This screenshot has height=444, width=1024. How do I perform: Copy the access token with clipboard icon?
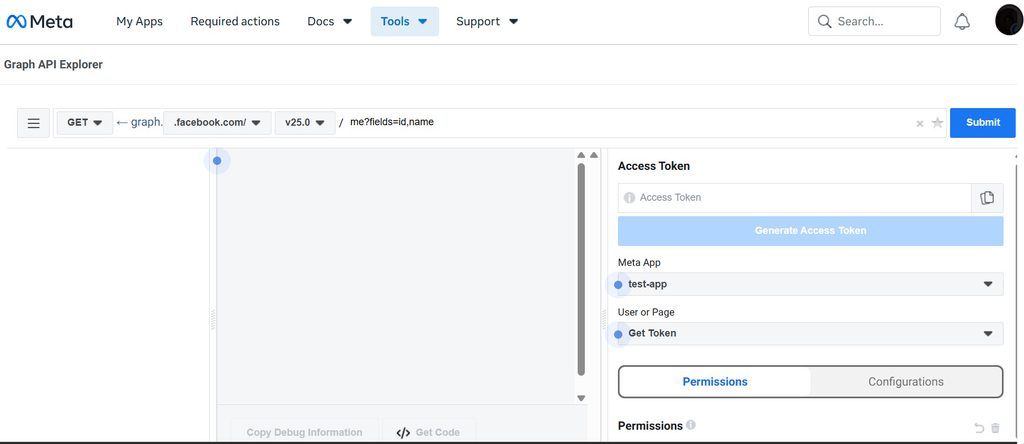[987, 198]
